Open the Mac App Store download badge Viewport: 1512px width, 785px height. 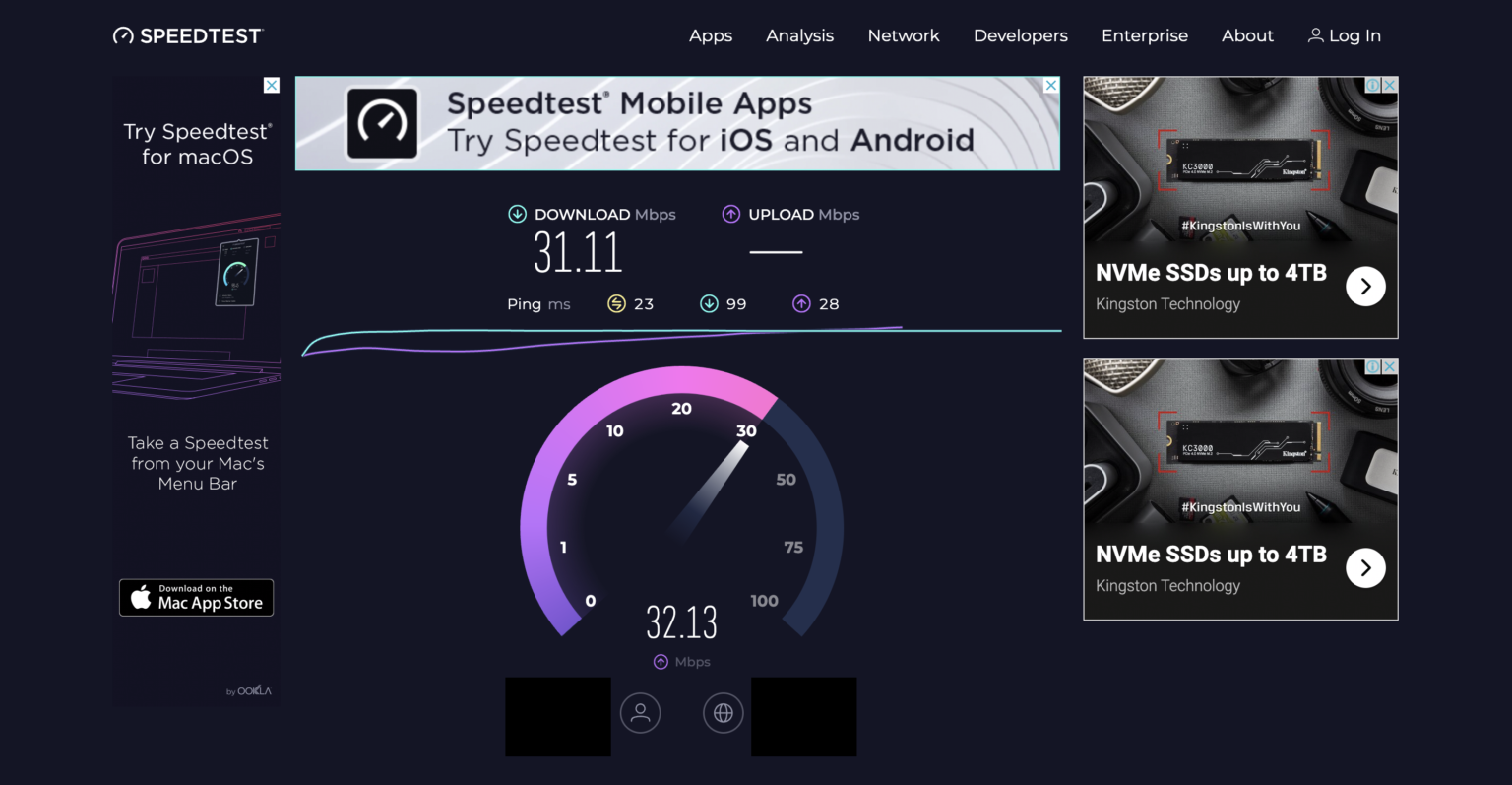coord(196,597)
